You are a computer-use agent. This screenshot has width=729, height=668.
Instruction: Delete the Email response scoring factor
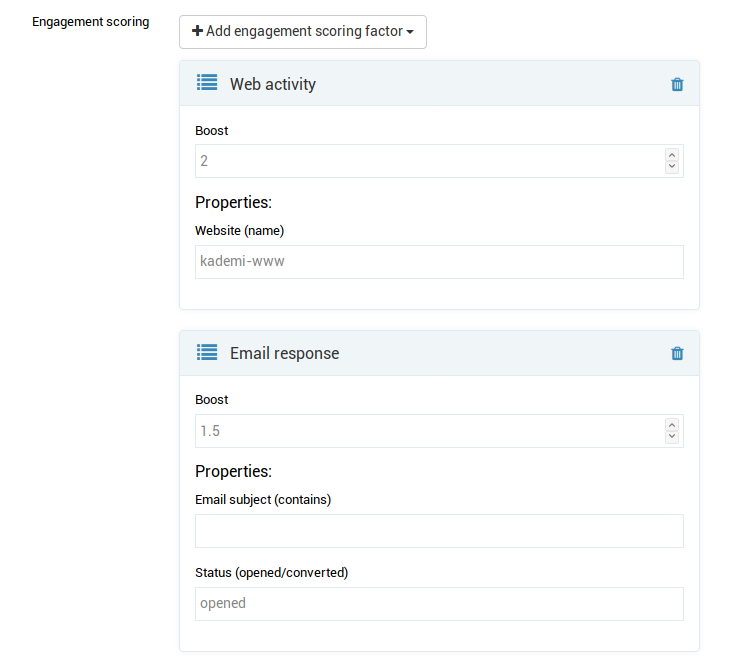click(x=677, y=353)
